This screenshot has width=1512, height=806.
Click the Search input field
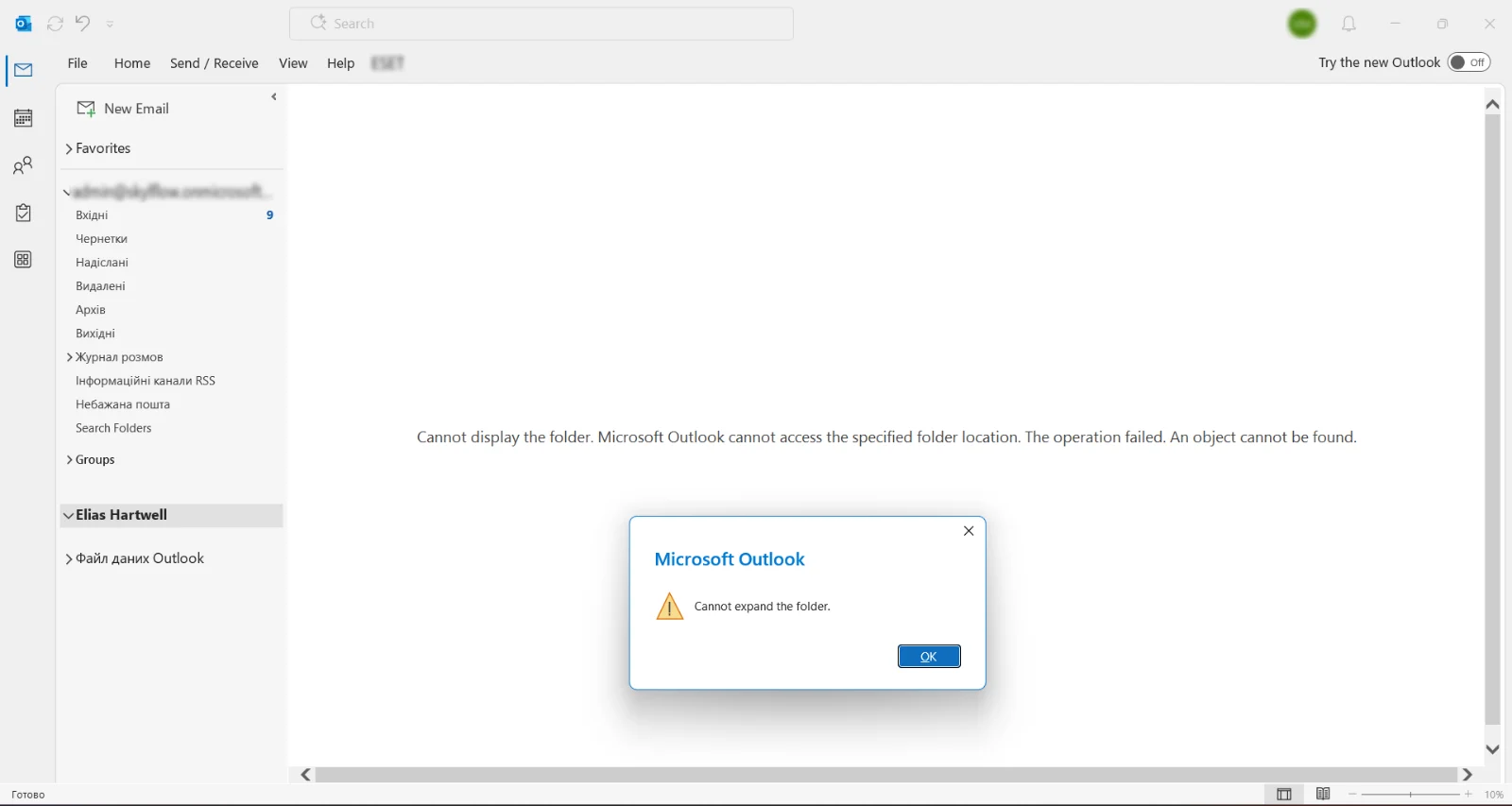541,24
